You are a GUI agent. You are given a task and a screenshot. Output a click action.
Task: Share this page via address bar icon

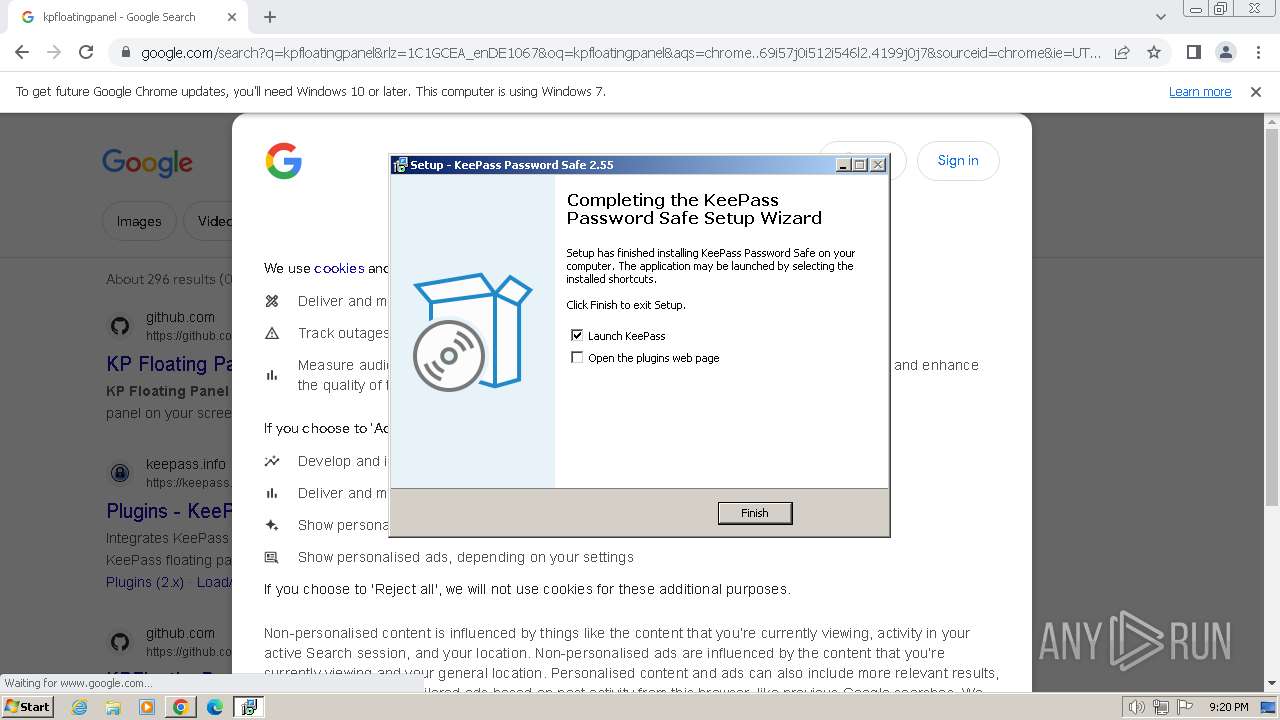coord(1122,53)
